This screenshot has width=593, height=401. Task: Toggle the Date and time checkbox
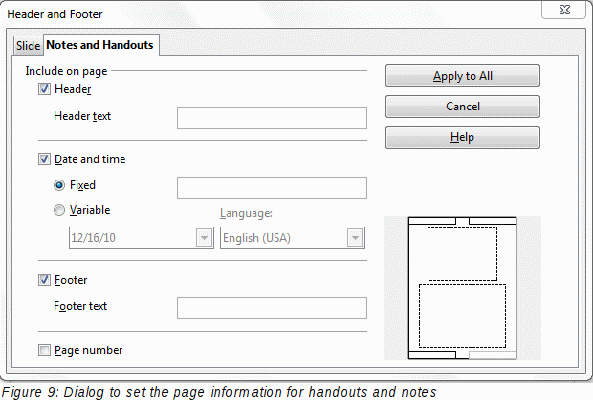coord(44,159)
